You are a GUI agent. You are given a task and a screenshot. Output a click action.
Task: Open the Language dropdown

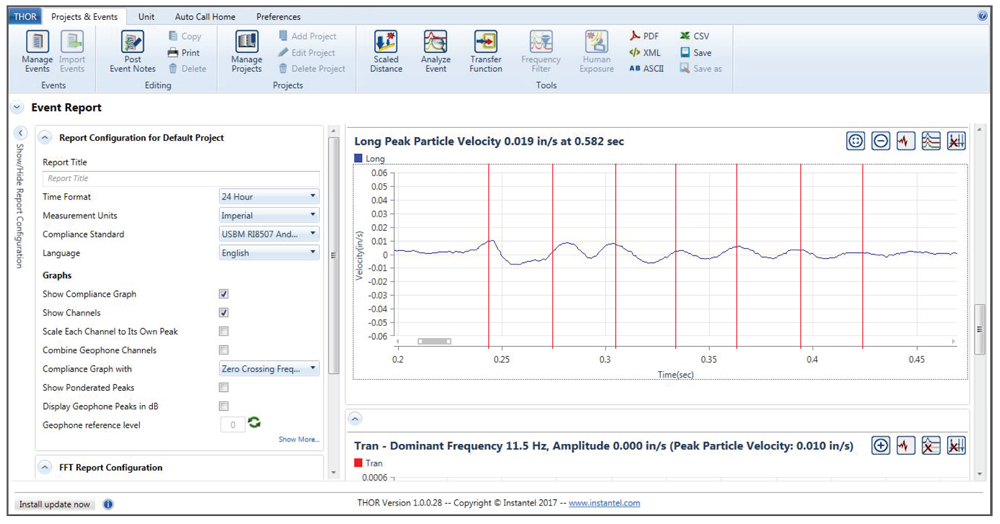(268, 253)
